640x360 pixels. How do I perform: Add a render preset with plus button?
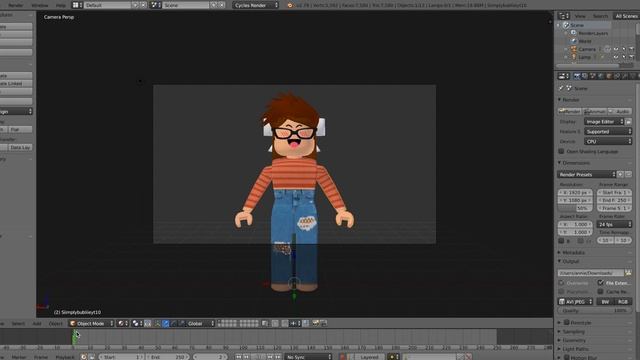click(x=620, y=175)
